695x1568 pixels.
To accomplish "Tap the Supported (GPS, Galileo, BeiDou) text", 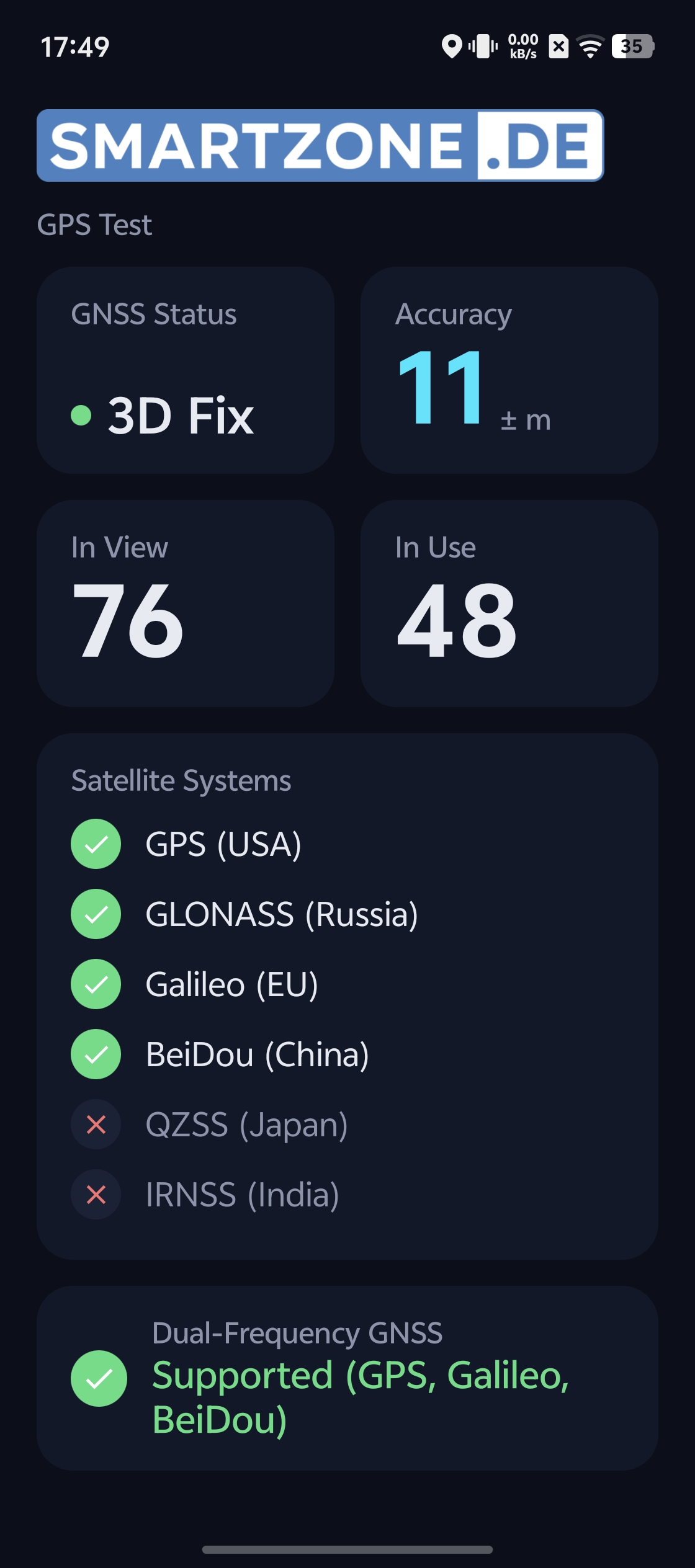I will pyautogui.click(x=361, y=1397).
